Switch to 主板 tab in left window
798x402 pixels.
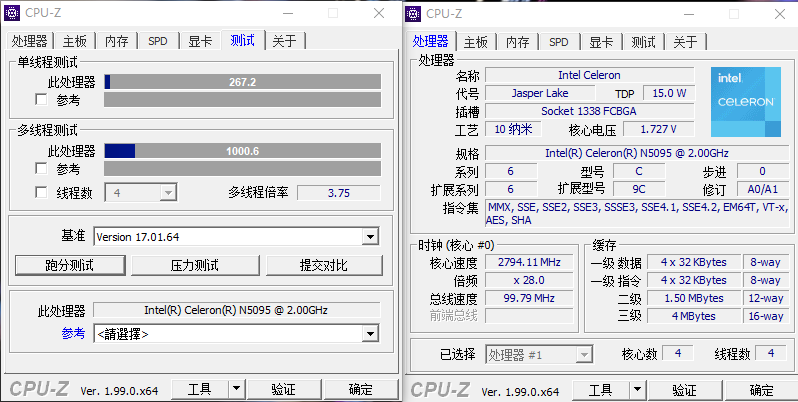[74, 41]
